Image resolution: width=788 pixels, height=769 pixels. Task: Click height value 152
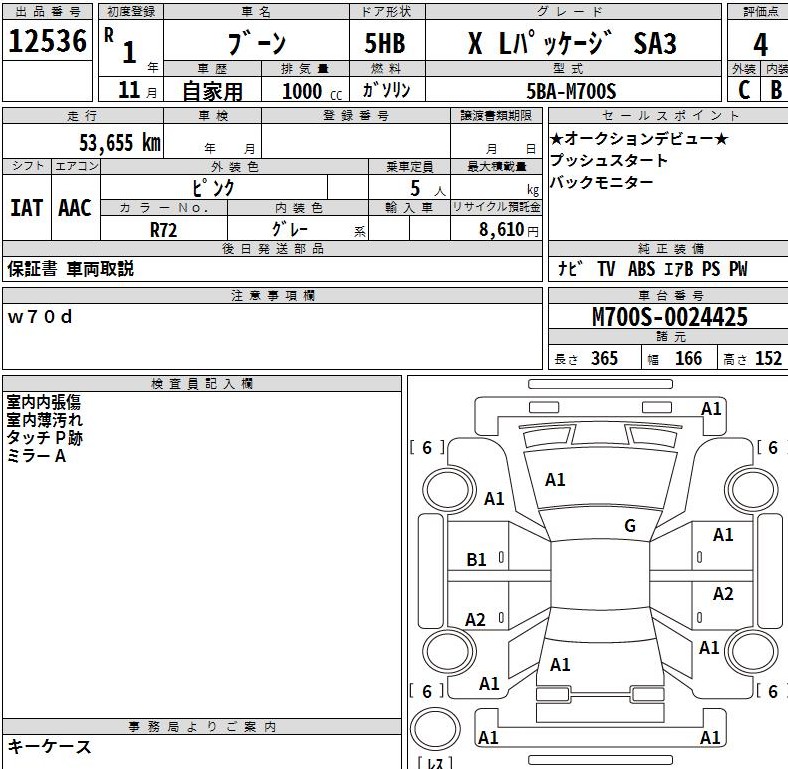(x=768, y=358)
